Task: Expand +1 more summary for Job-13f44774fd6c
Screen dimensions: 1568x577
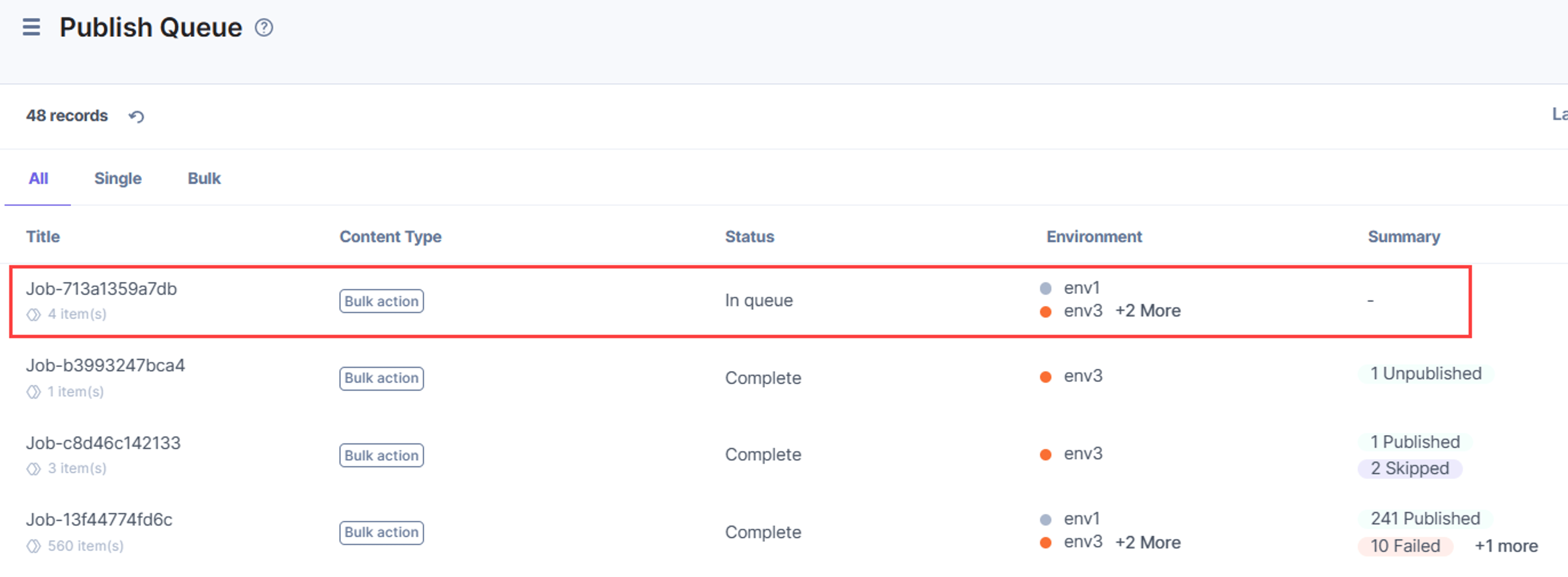Action: click(1506, 546)
